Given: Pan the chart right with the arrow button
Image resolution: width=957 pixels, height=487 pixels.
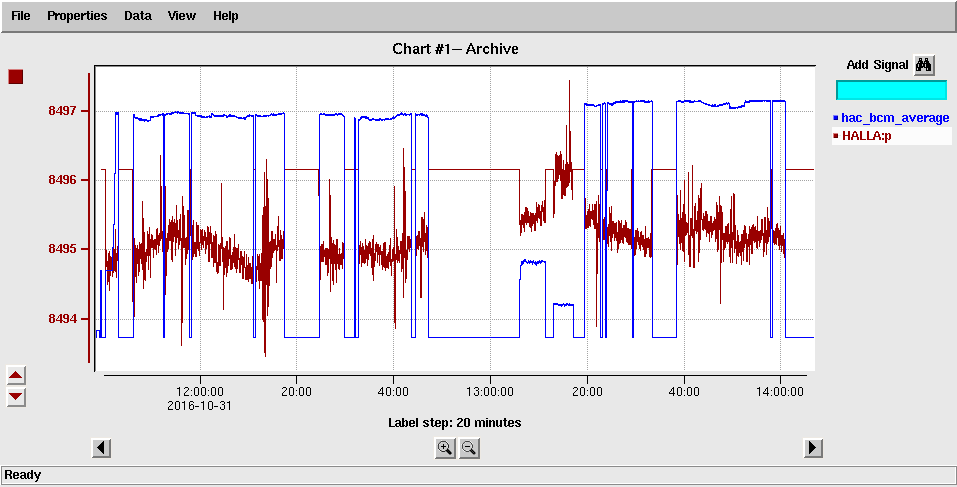Looking at the screenshot, I should click(x=812, y=448).
